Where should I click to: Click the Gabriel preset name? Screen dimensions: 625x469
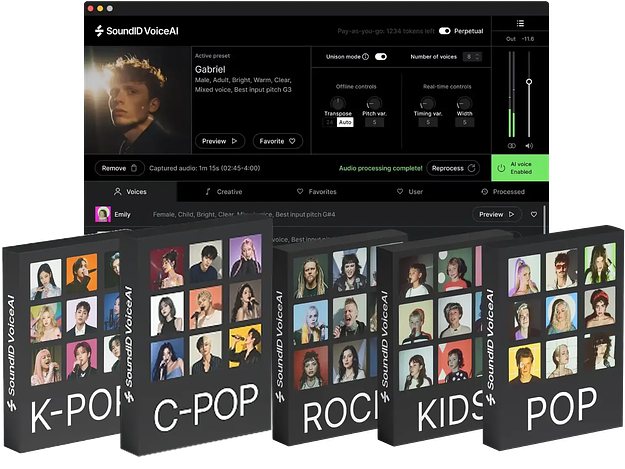pyautogui.click(x=210, y=69)
